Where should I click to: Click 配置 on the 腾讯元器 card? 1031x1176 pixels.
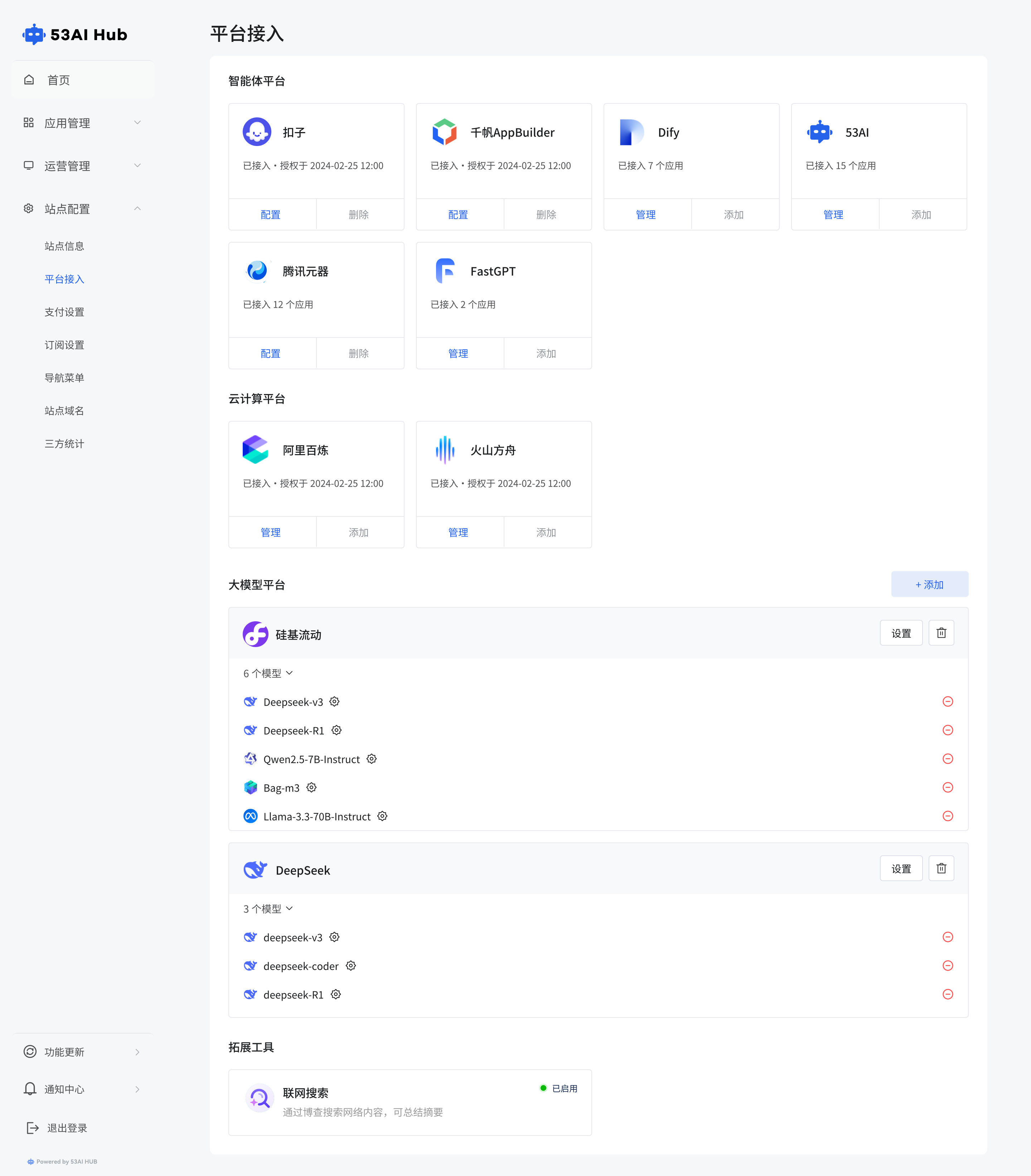[271, 354]
